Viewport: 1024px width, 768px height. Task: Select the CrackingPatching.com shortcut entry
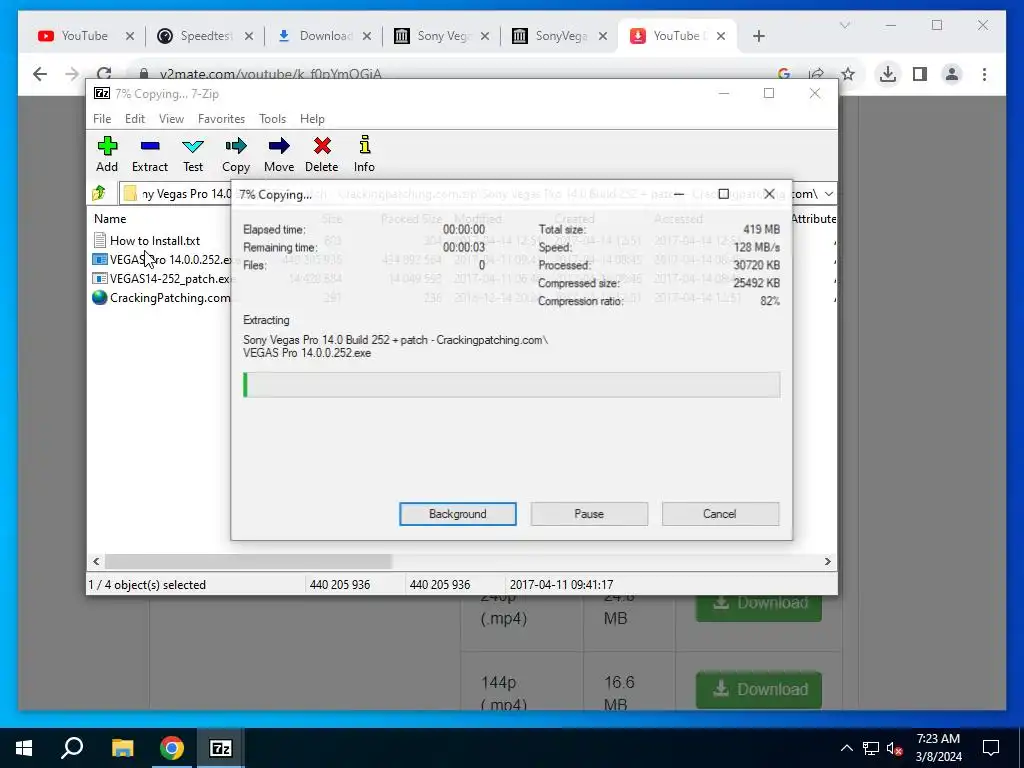tap(162, 298)
